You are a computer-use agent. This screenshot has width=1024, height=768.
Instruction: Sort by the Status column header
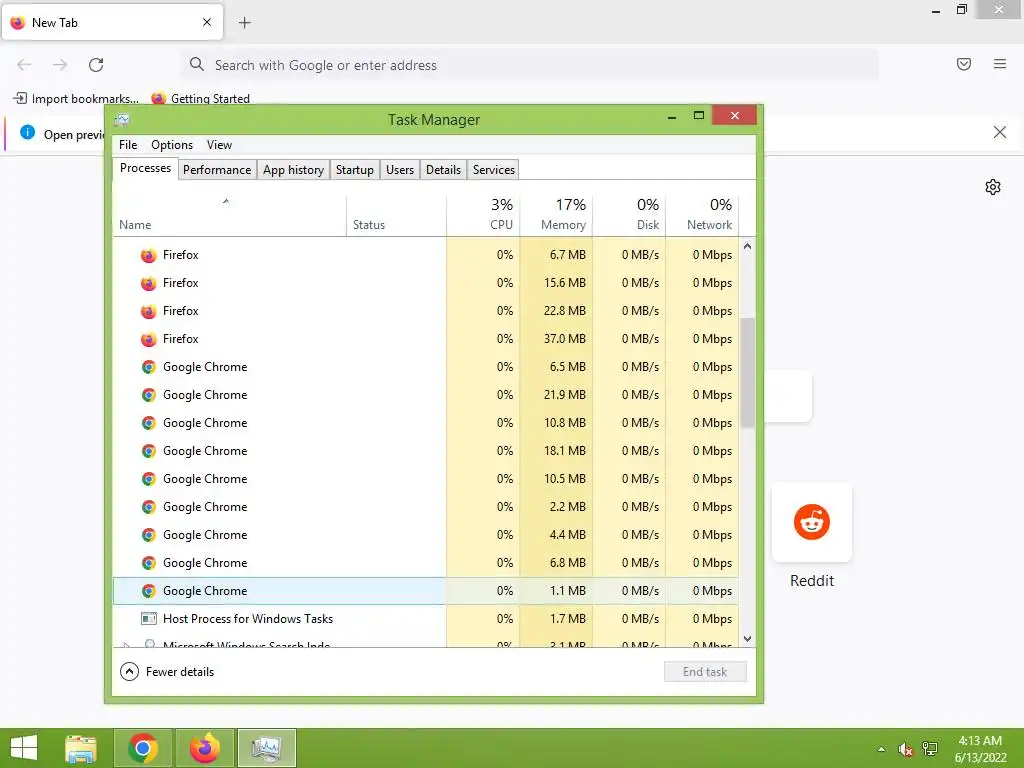[396, 216]
